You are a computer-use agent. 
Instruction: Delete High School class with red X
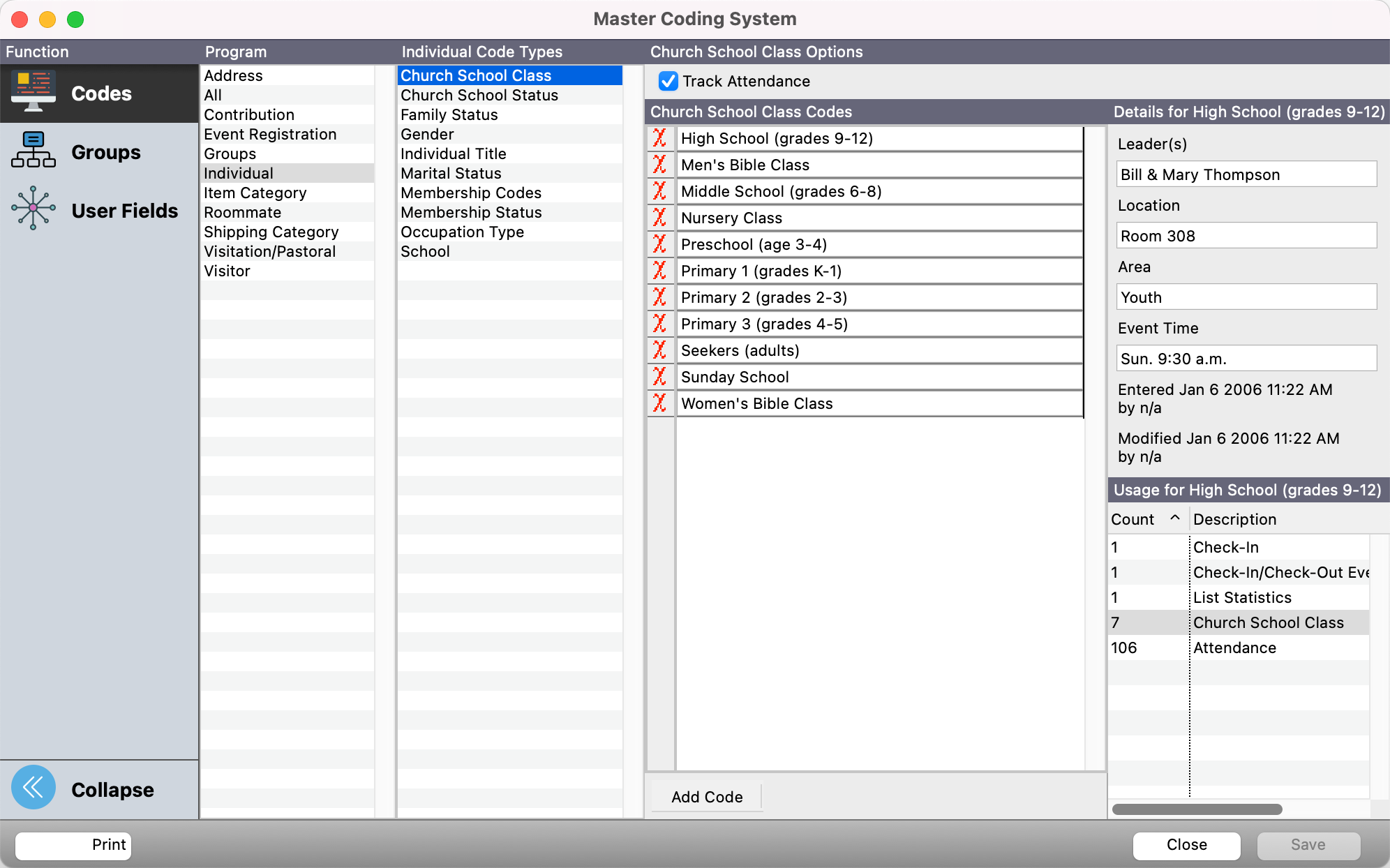click(x=659, y=138)
